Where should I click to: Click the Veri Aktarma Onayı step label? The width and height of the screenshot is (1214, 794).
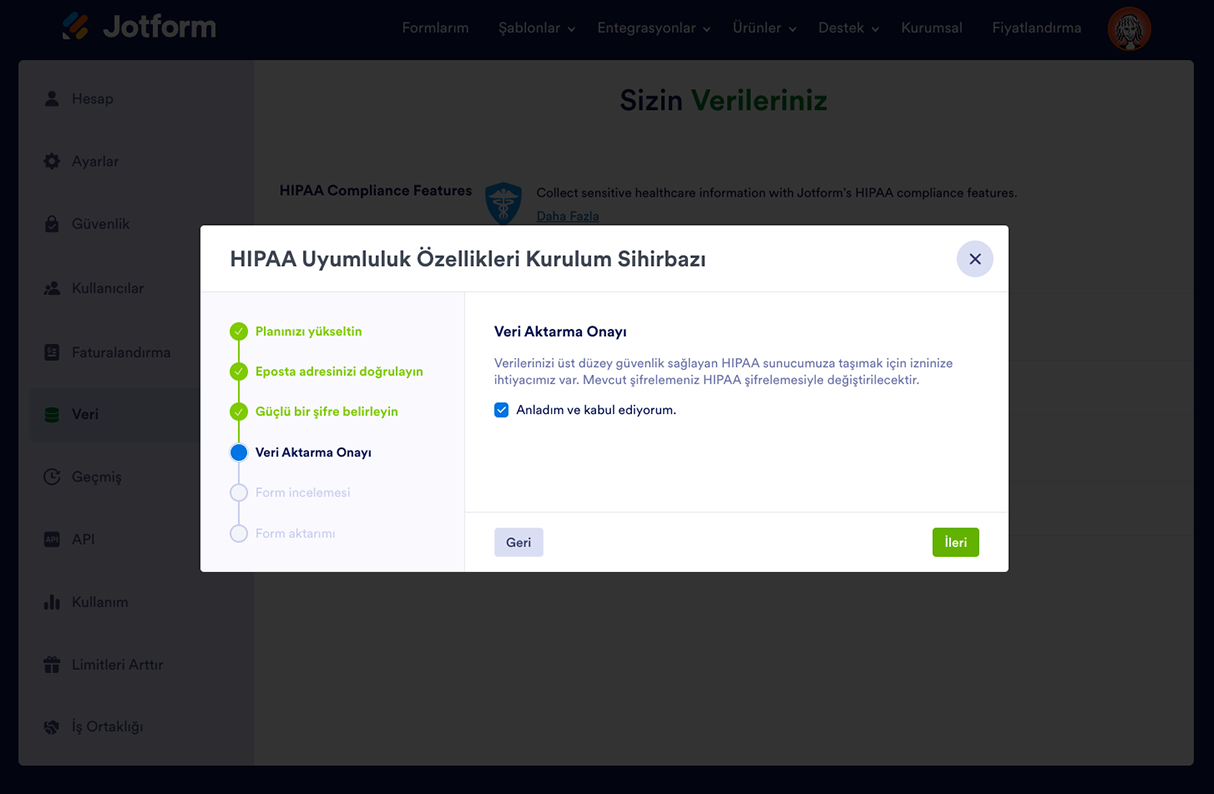[313, 452]
